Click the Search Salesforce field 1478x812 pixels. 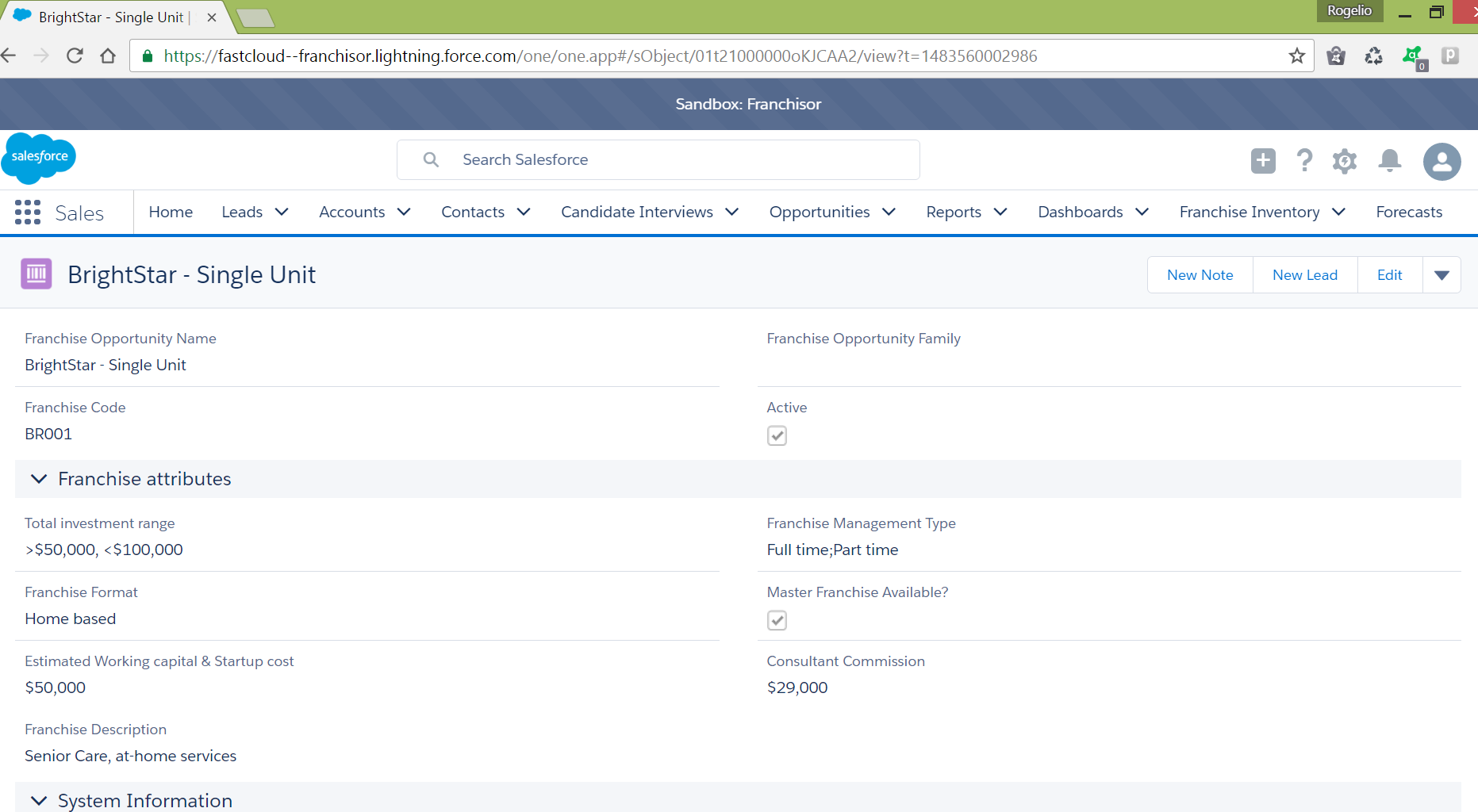[658, 160]
